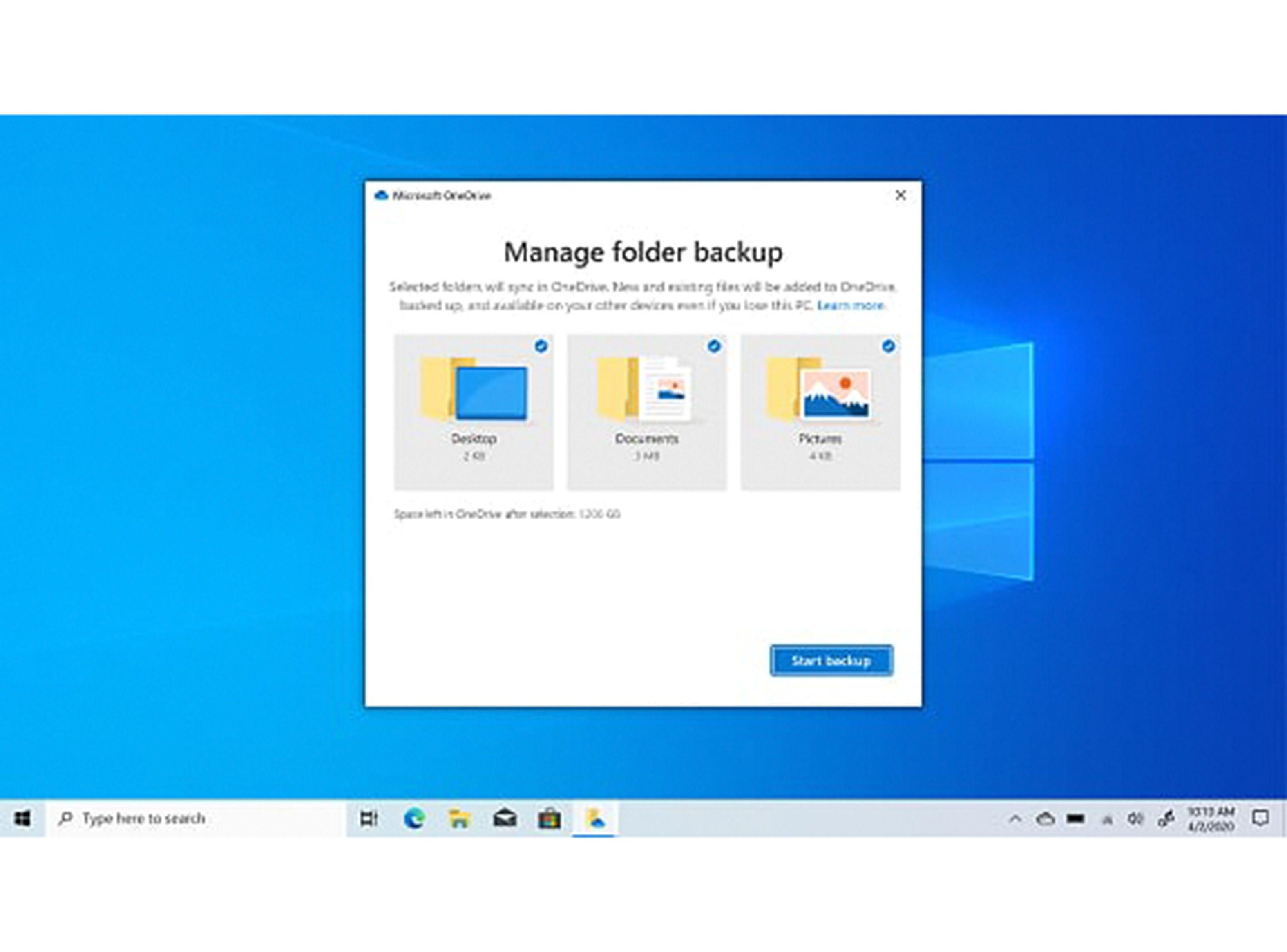
Task: Open the clock and date flyout
Action: [1211, 819]
